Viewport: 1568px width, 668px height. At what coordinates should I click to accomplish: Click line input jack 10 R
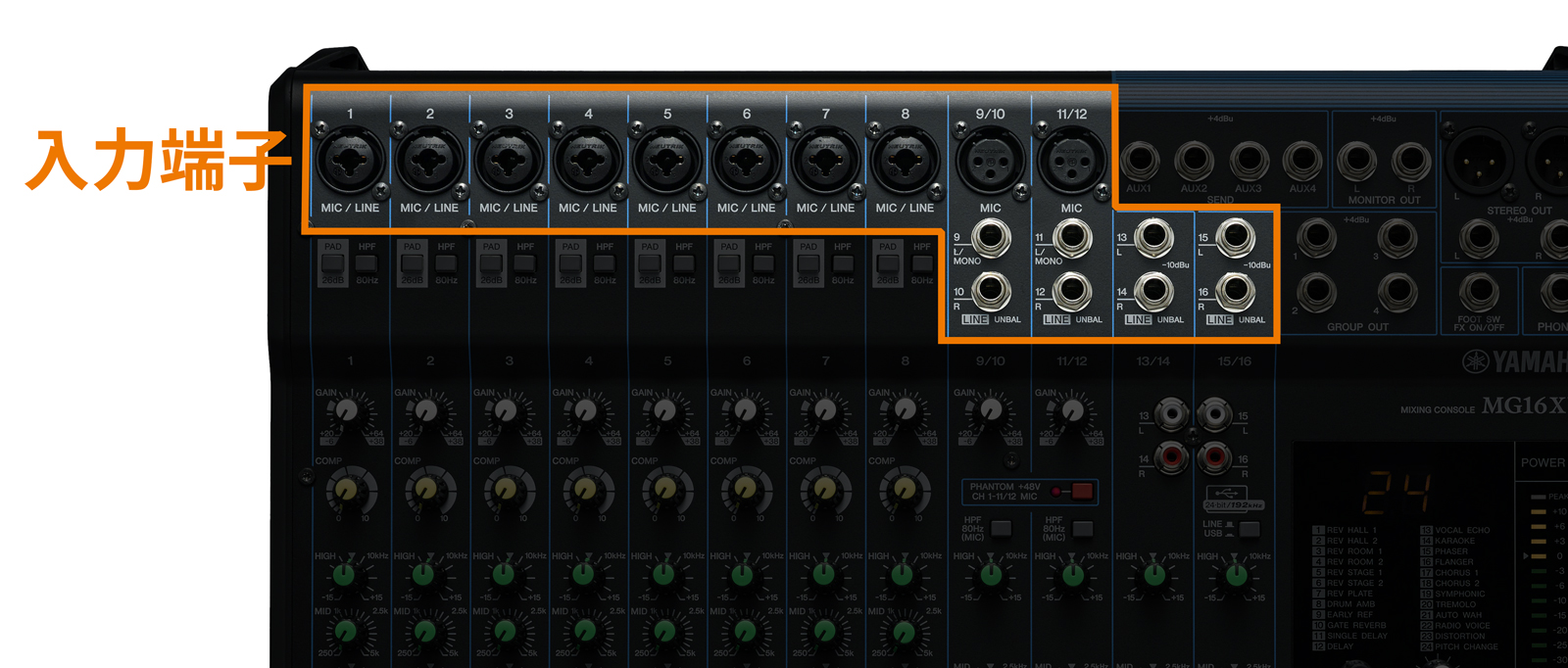(992, 291)
